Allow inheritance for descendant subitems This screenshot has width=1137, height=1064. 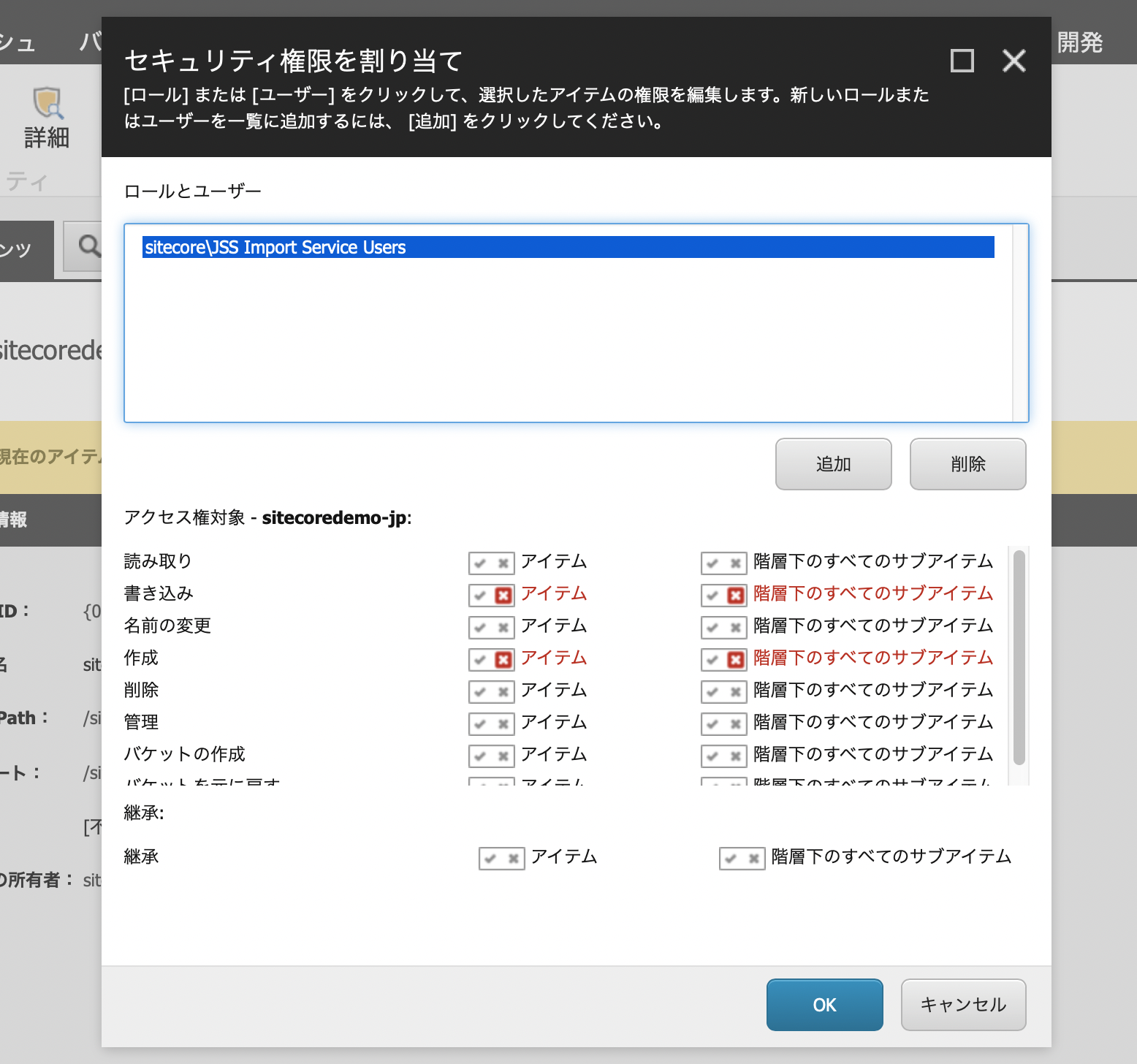point(731,859)
